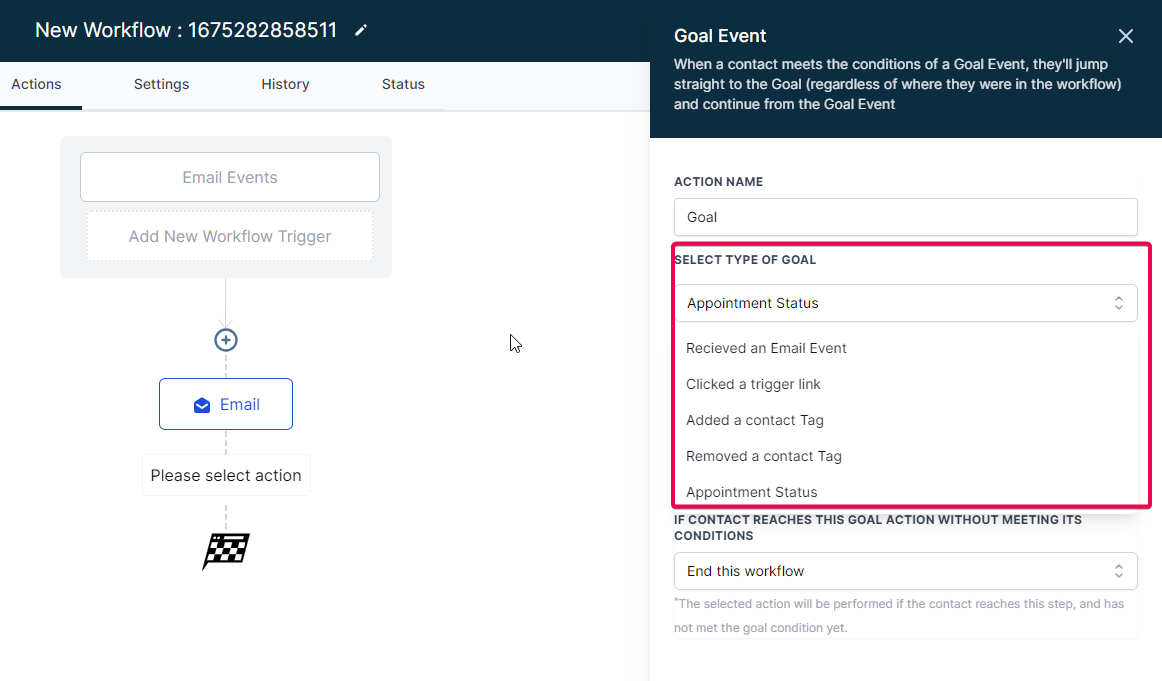This screenshot has height=681, width=1162.
Task: Close the Goal Event panel
Action: pyautogui.click(x=1125, y=36)
